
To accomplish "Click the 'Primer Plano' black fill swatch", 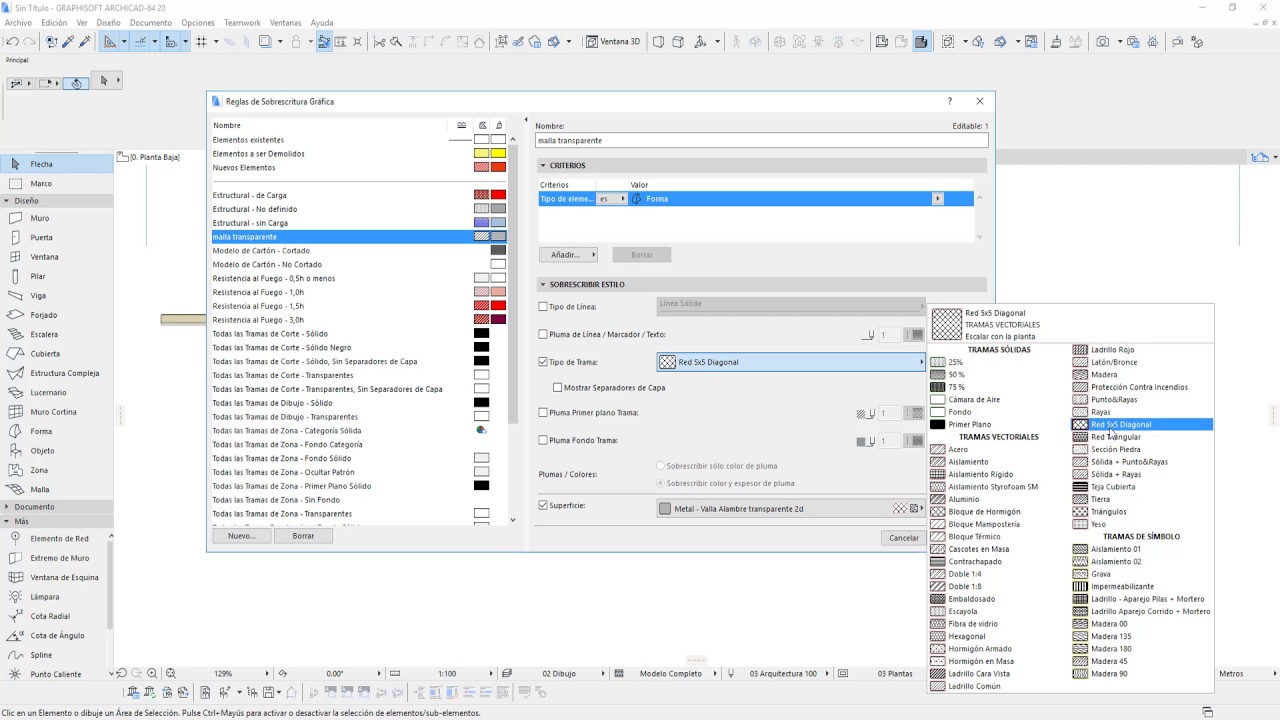I will [x=937, y=425].
